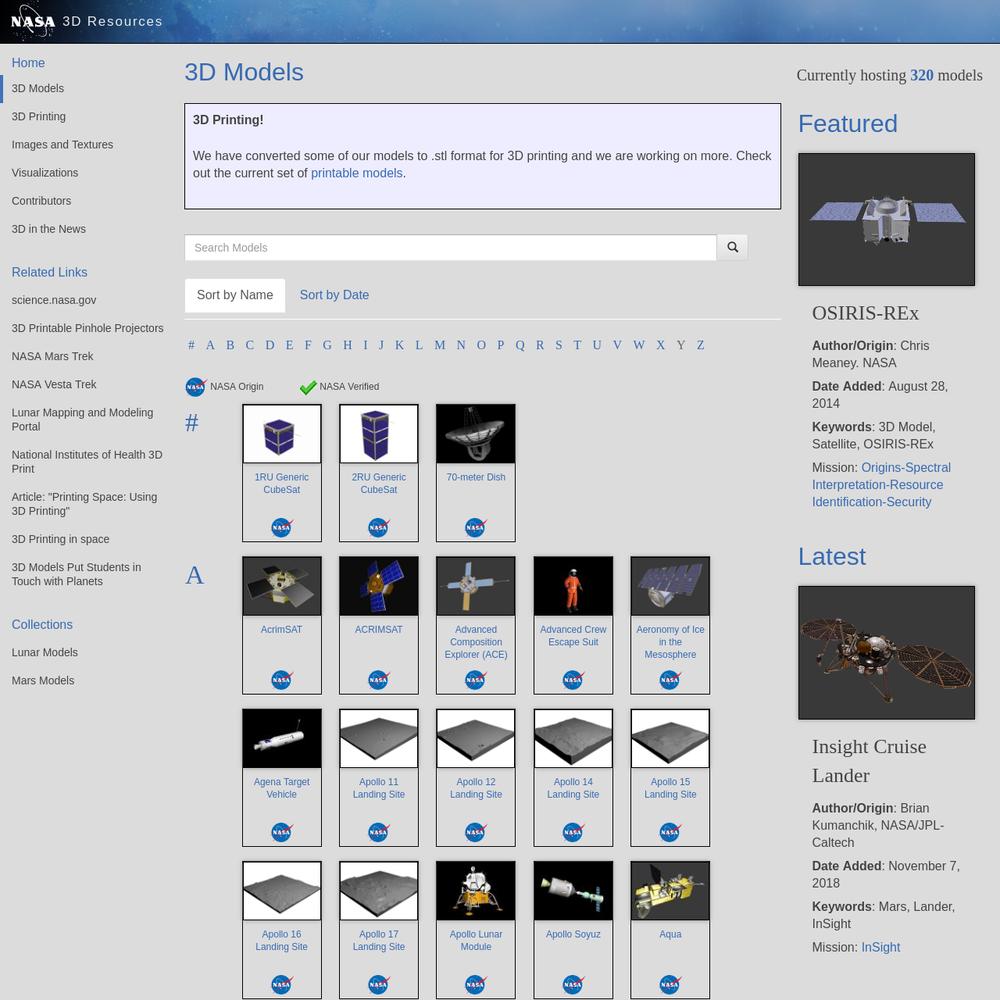Jump to letter Z in alphabet index

pos(700,345)
